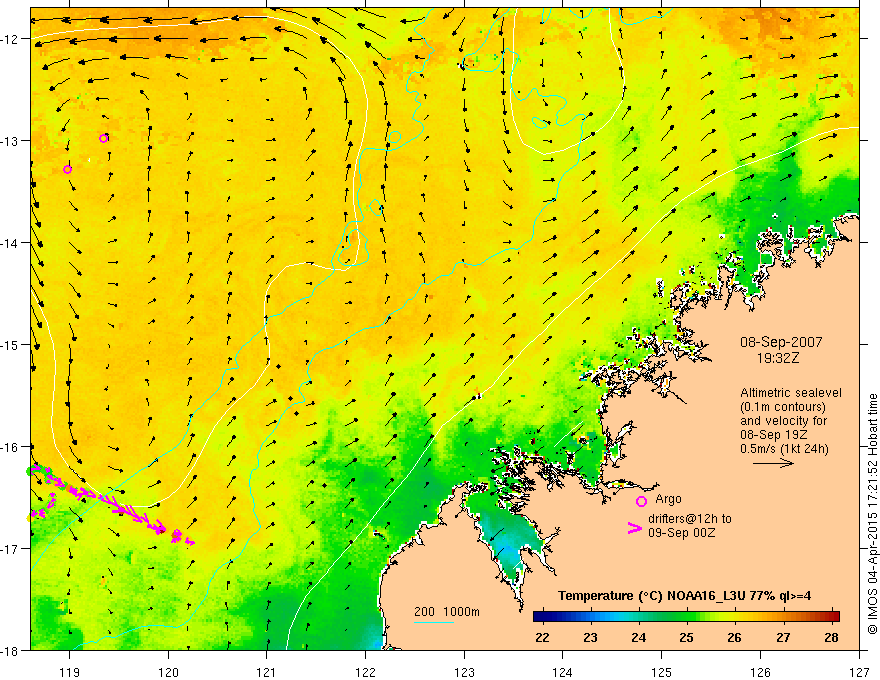Click the cyan 200 1000m isobath legend line

(434, 622)
